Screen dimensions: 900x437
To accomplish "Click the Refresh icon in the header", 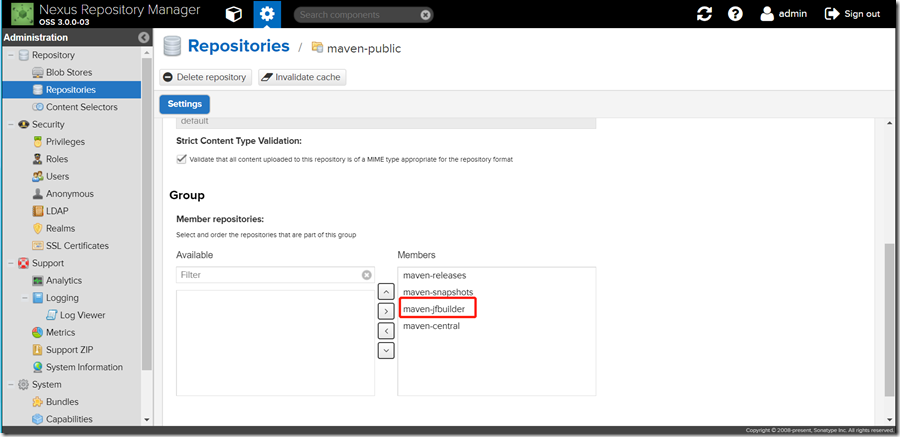I will (x=704, y=14).
